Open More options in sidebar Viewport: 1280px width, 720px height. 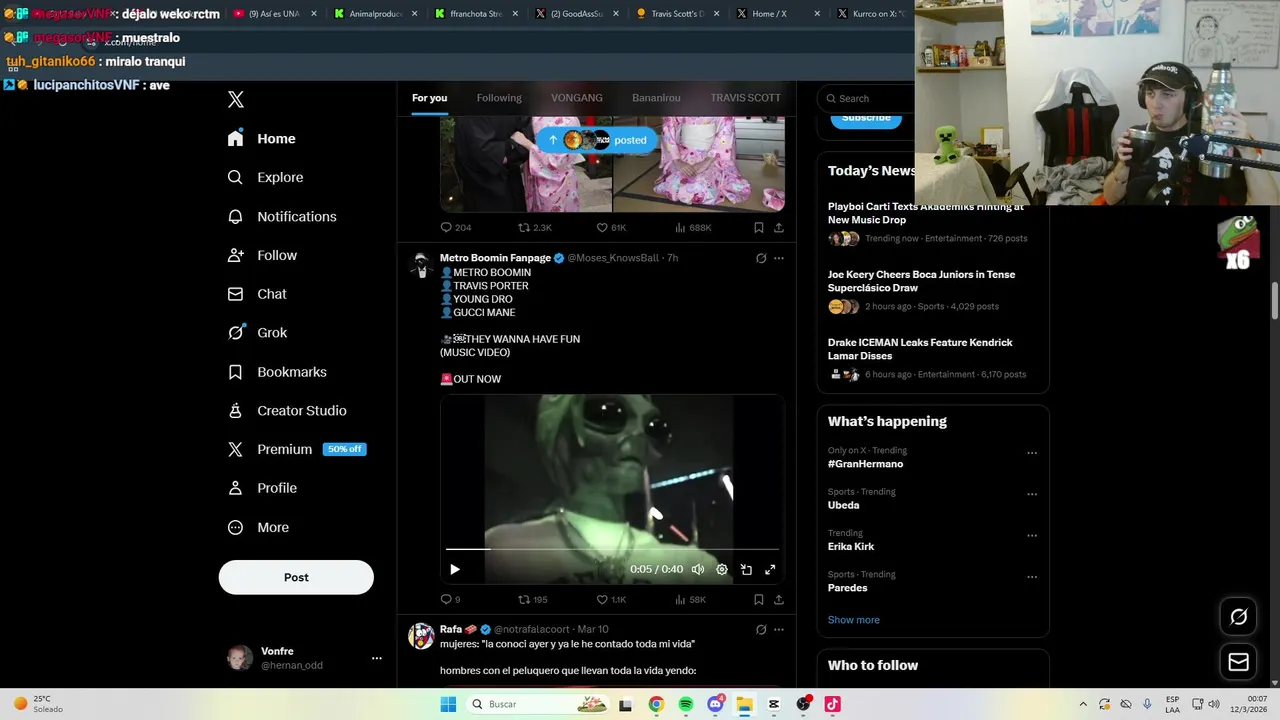tap(259, 527)
